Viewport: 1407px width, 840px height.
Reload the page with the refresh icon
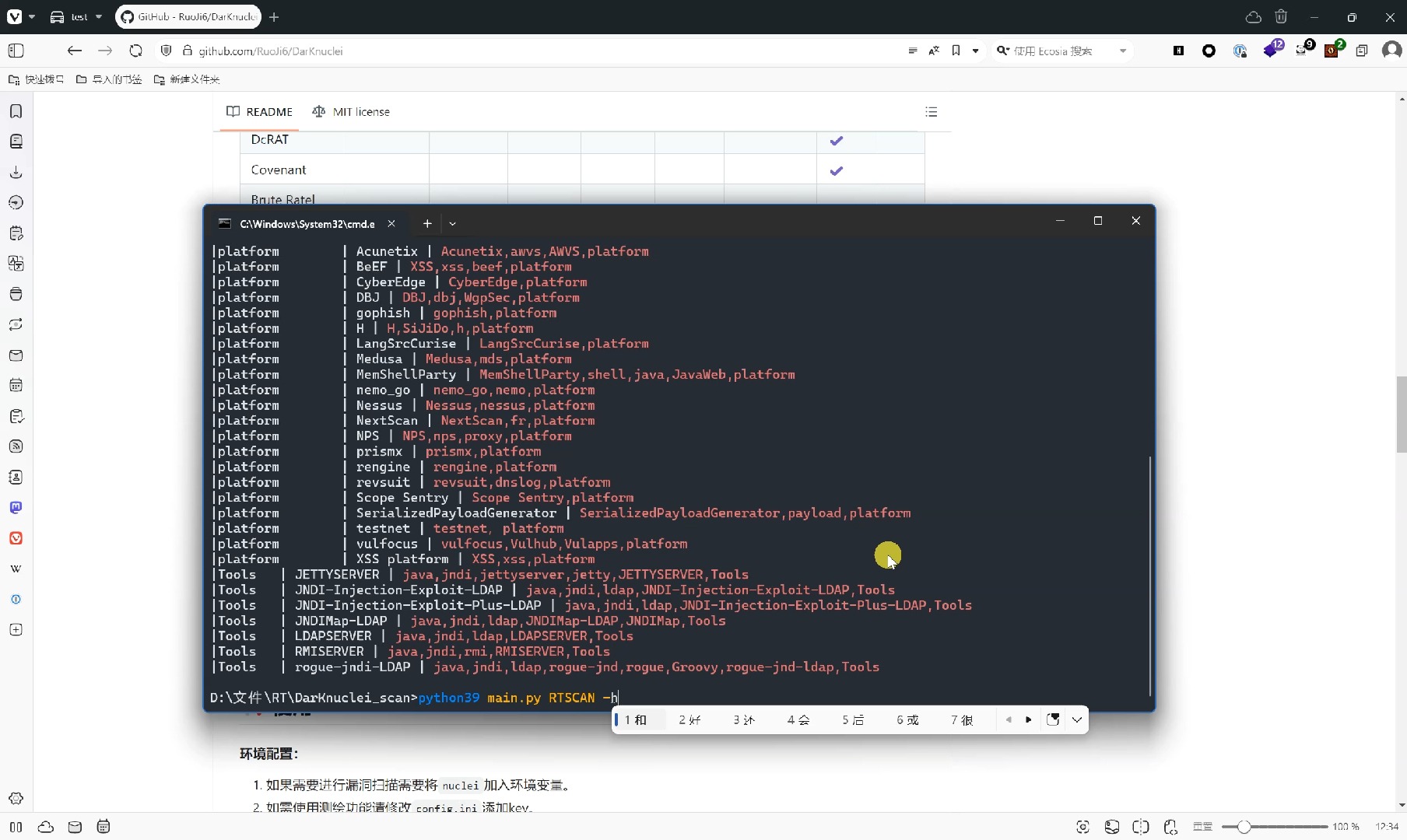tap(135, 51)
